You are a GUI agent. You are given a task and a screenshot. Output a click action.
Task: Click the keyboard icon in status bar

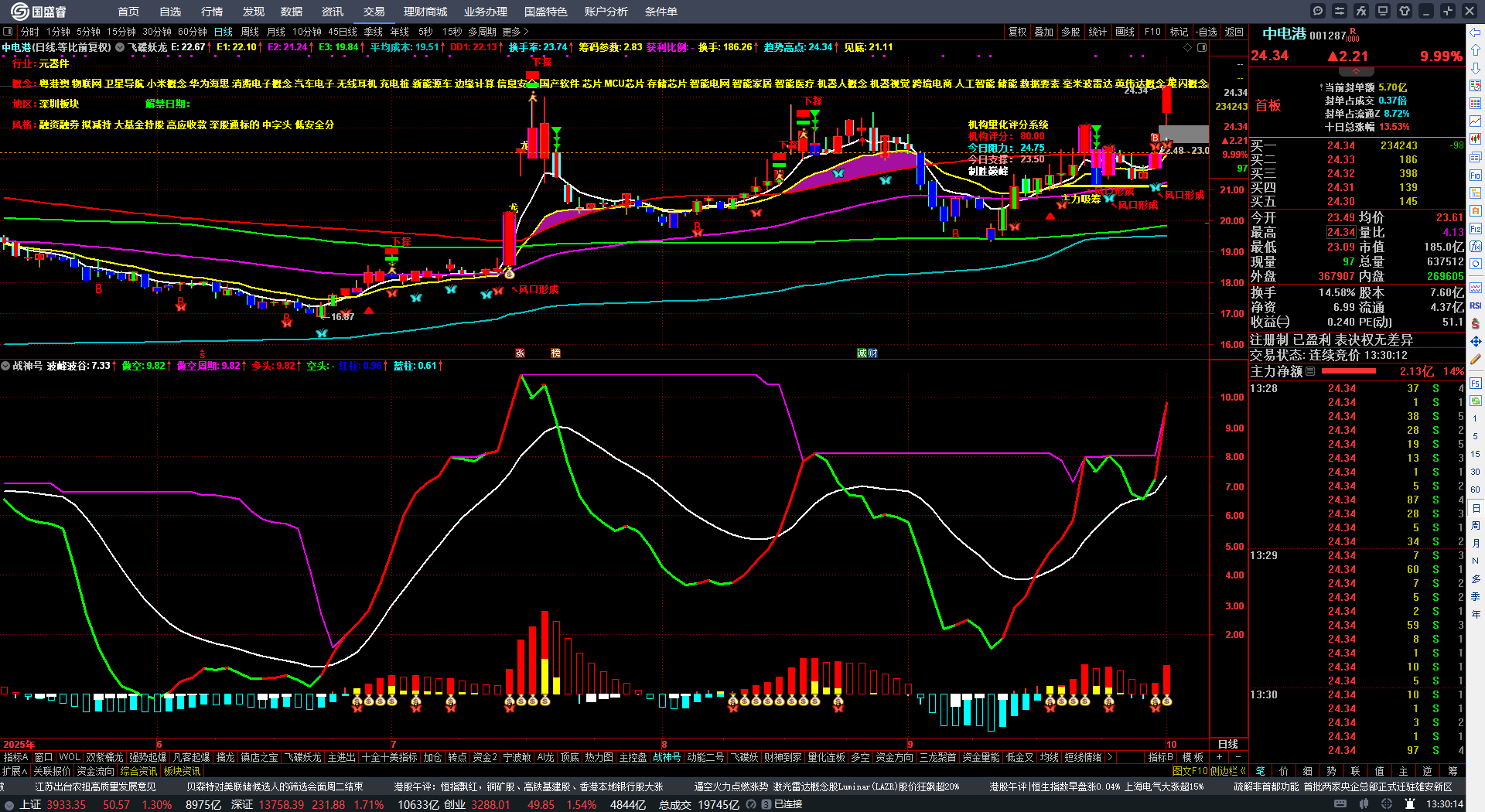tap(1340, 804)
